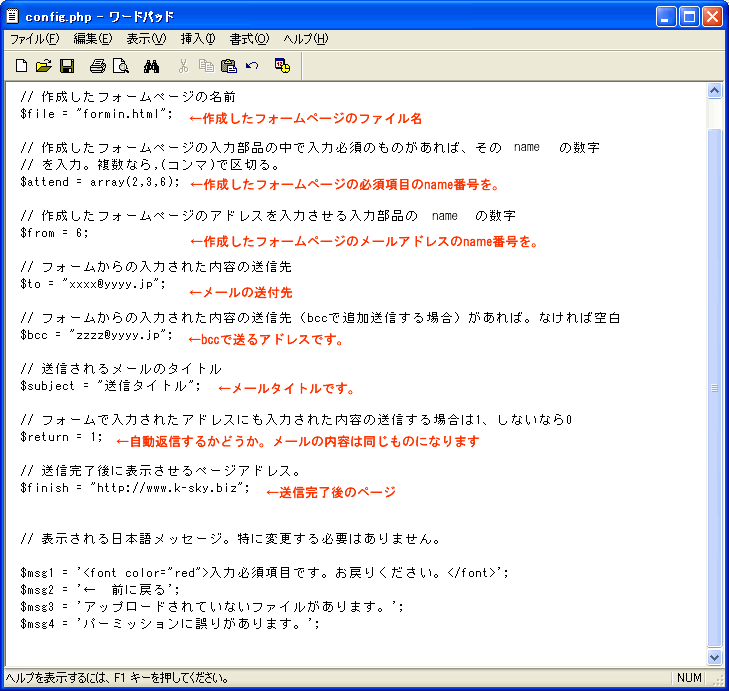Image resolution: width=729 pixels, height=691 pixels.
Task: Save the document using the floppy disk icon
Action: tap(67, 67)
